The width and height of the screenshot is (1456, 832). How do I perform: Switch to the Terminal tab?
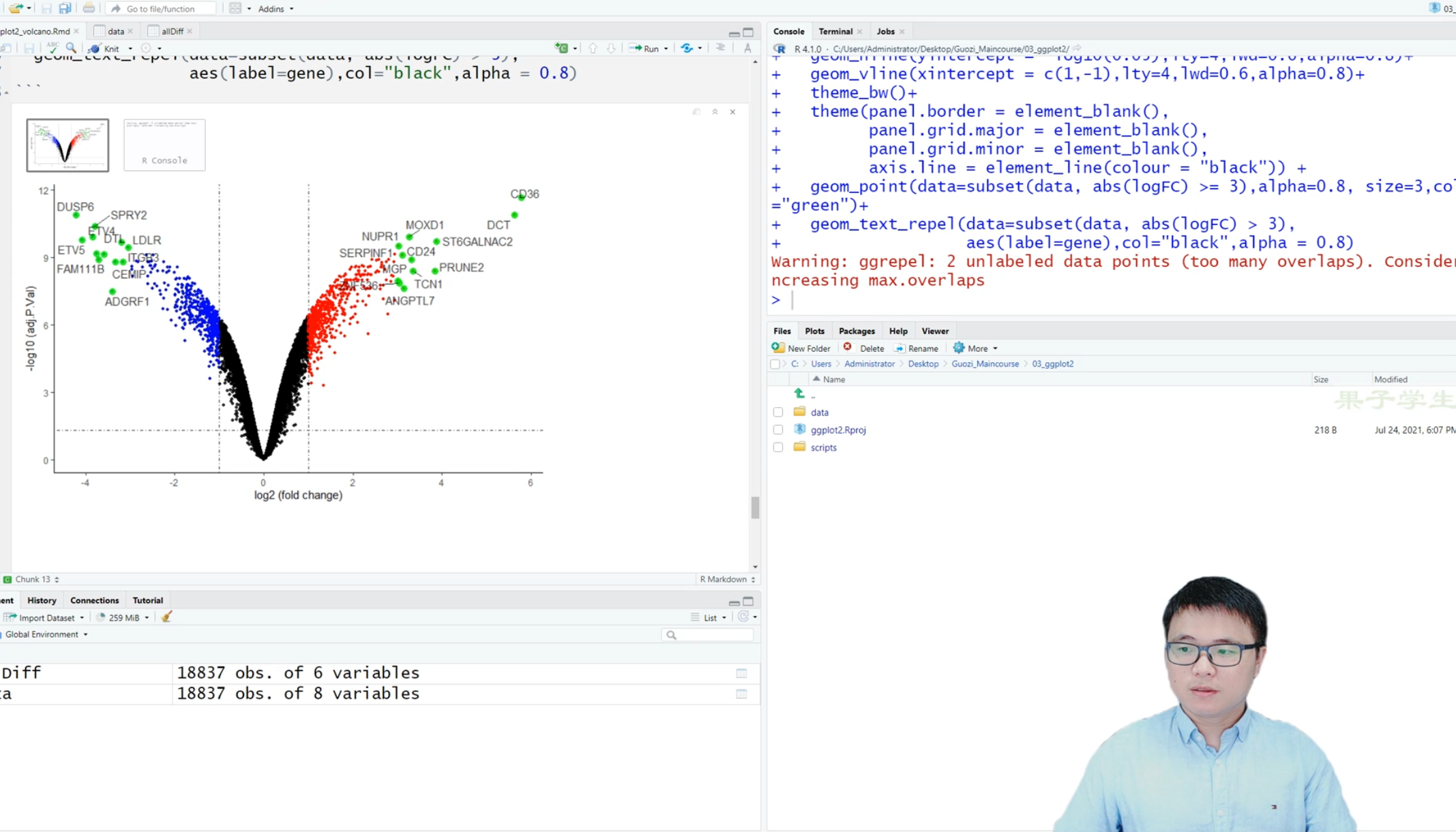835,31
